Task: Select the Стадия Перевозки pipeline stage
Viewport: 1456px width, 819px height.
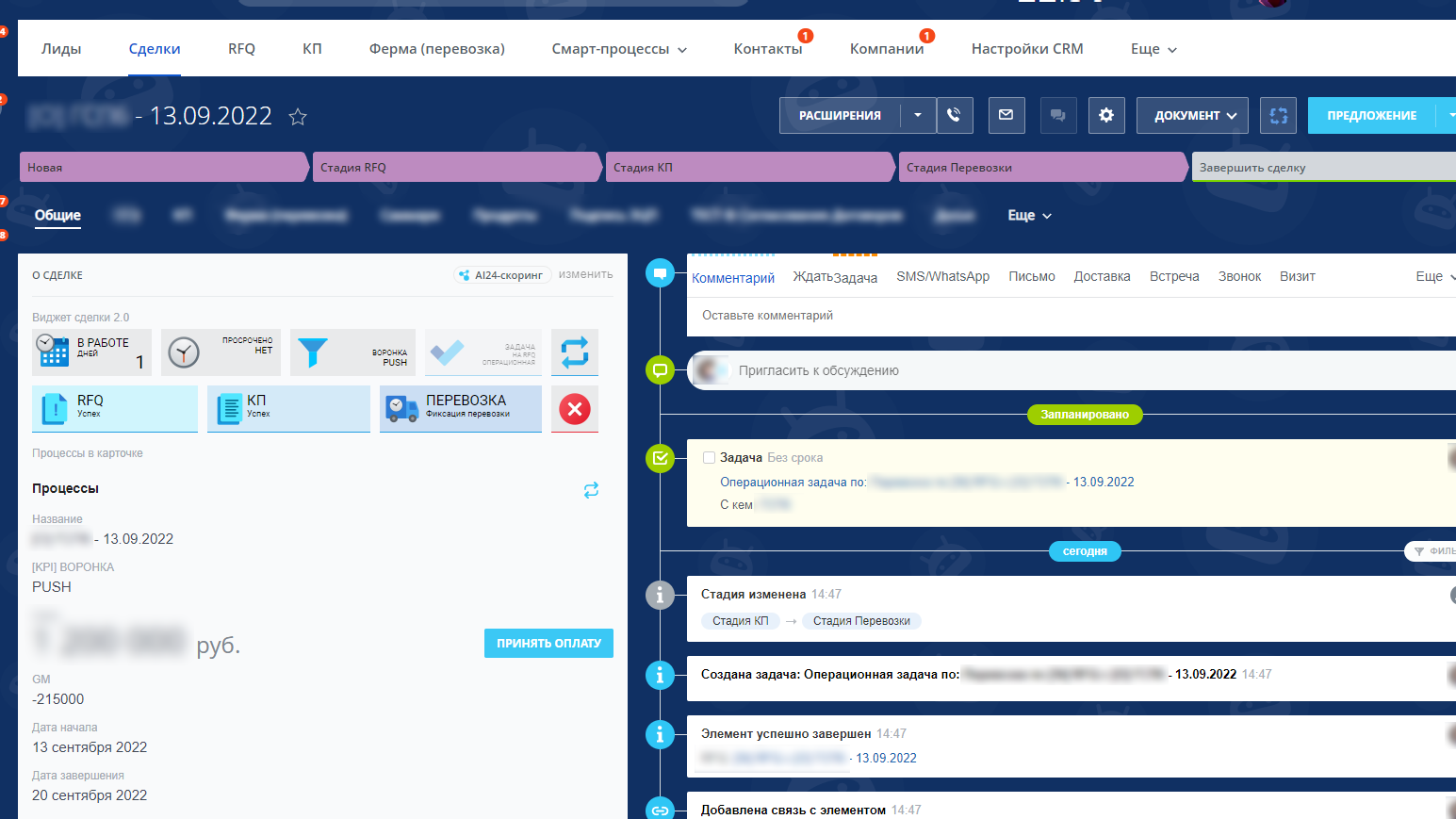Action: (1041, 168)
